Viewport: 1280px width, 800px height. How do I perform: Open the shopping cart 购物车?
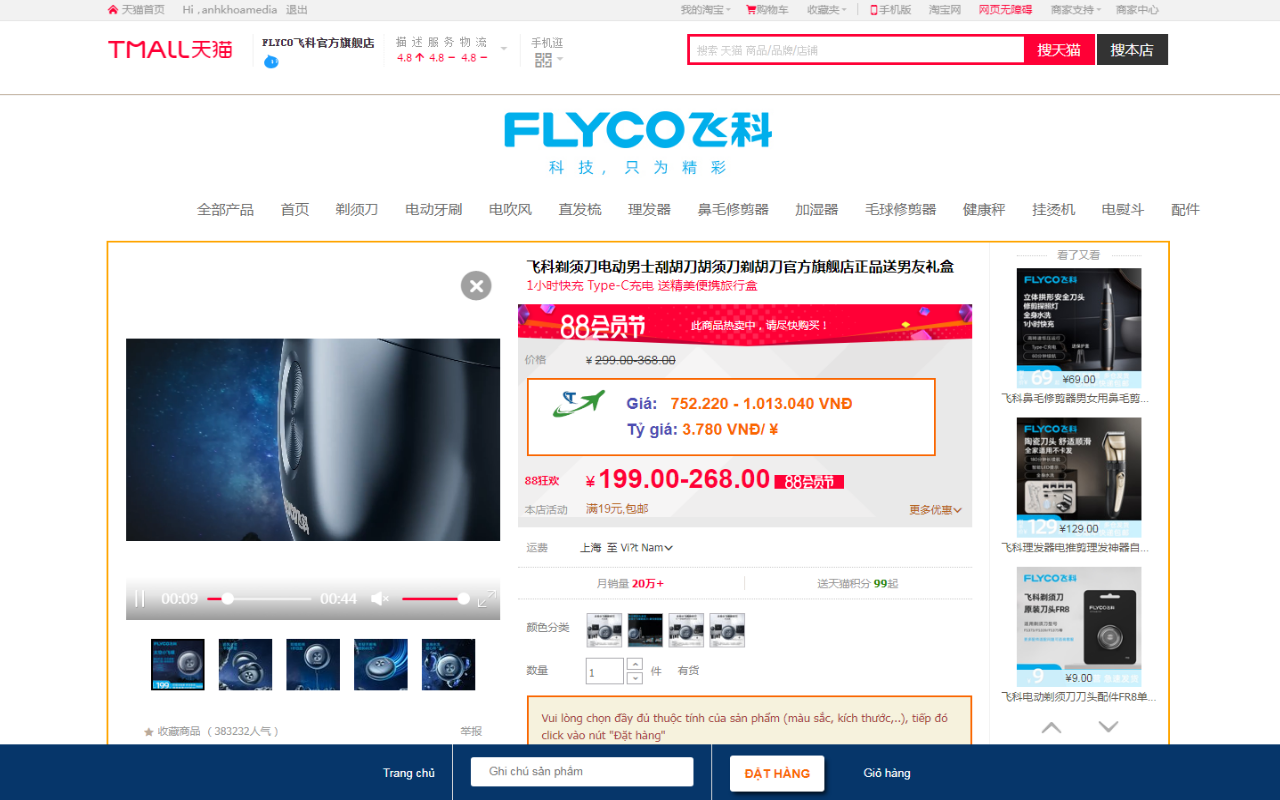click(x=767, y=10)
